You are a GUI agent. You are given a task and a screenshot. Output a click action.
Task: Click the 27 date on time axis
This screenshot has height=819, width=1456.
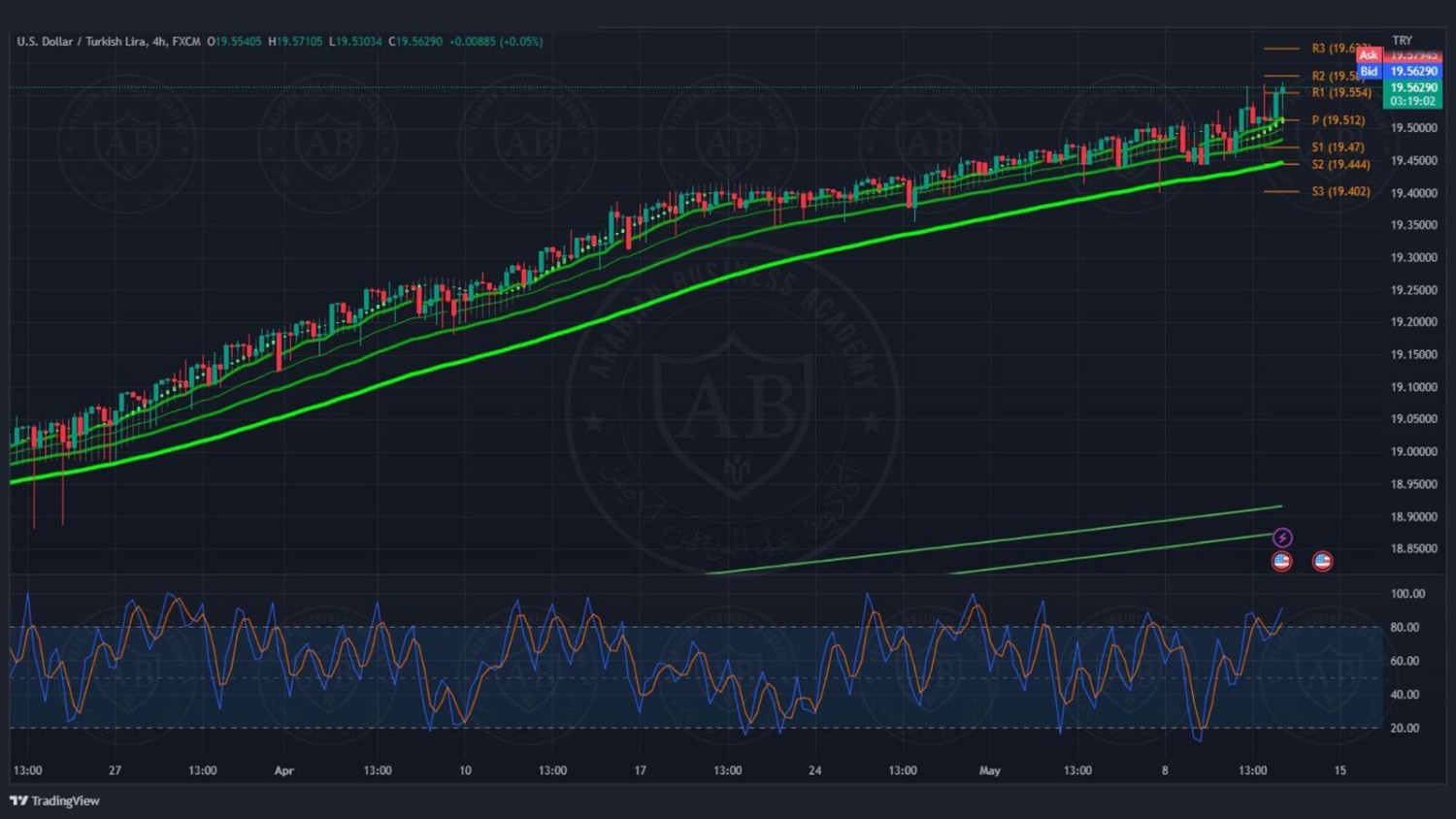click(115, 770)
